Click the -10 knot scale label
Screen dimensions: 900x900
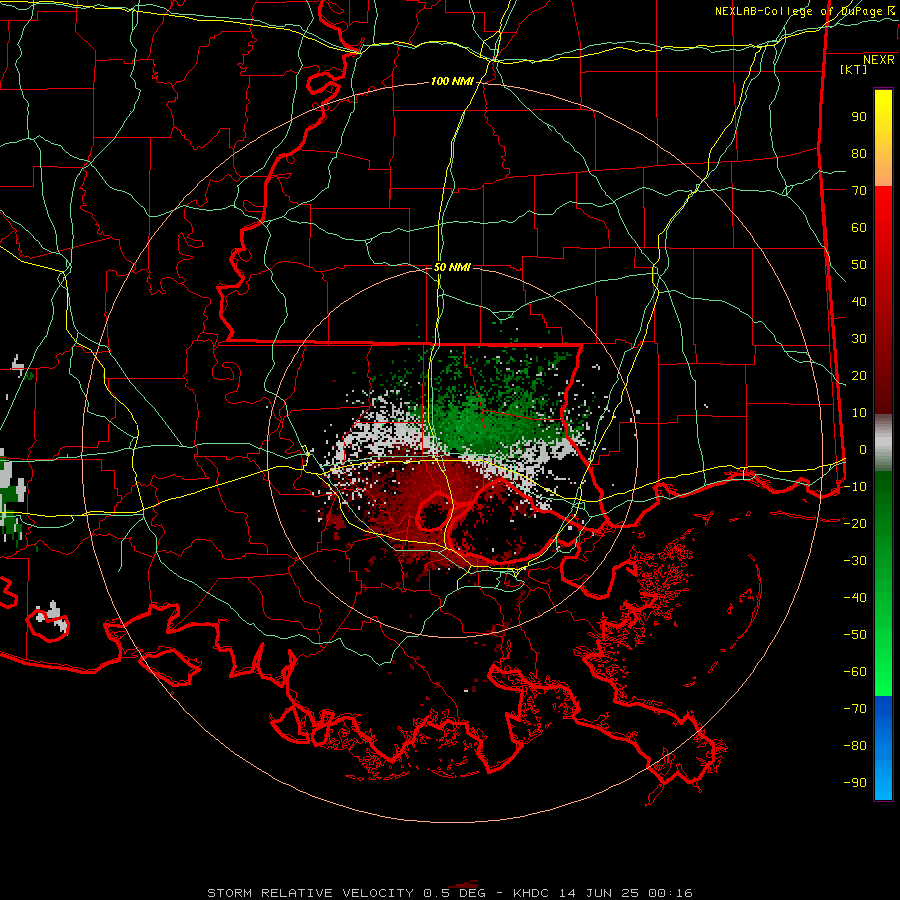pos(855,487)
